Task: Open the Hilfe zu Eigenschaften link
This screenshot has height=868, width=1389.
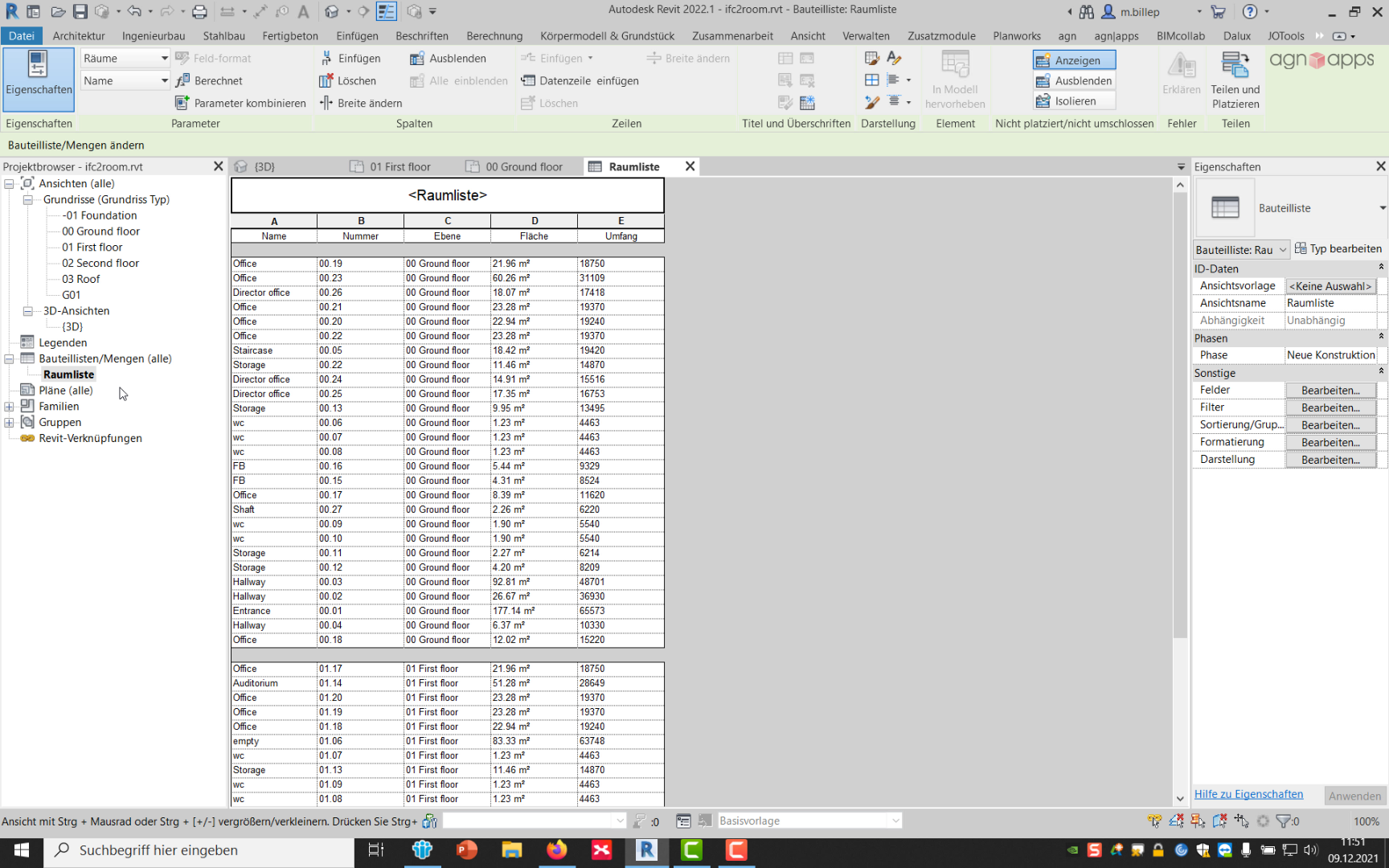Action: click(x=1248, y=794)
